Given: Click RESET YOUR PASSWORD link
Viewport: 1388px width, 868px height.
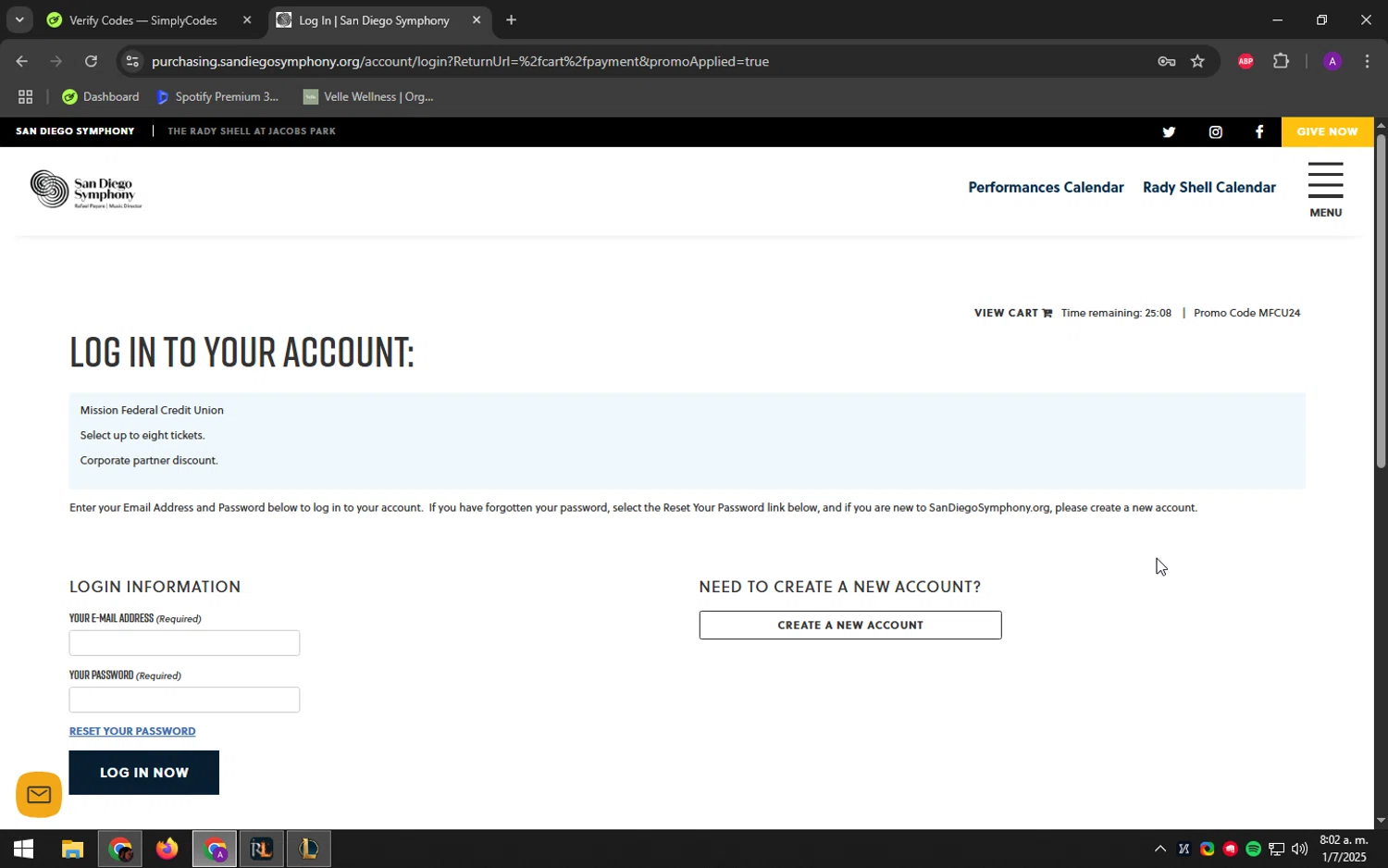Looking at the screenshot, I should click(x=132, y=731).
